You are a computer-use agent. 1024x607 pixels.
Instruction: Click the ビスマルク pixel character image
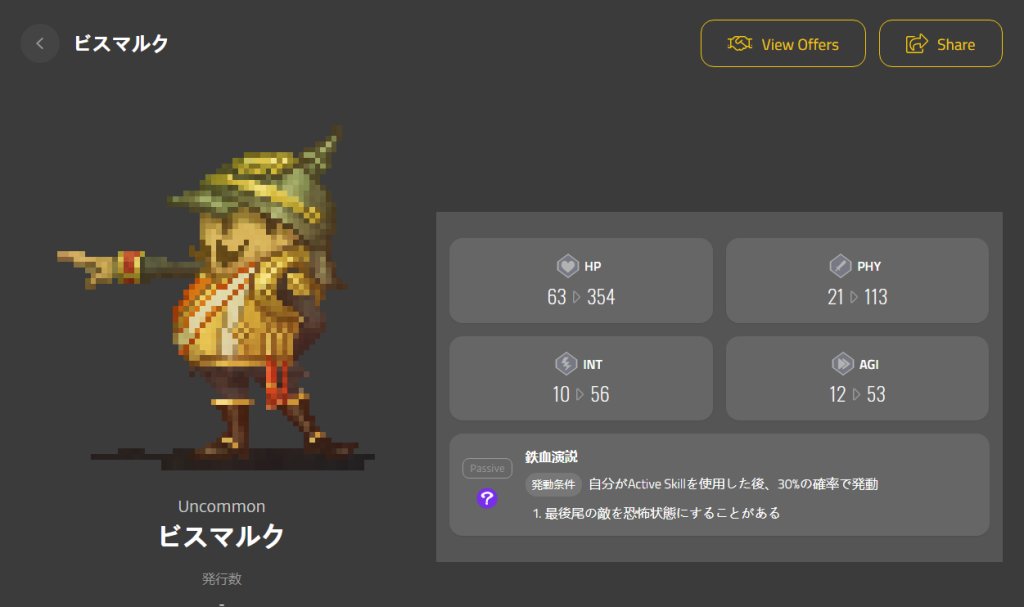pos(216,297)
